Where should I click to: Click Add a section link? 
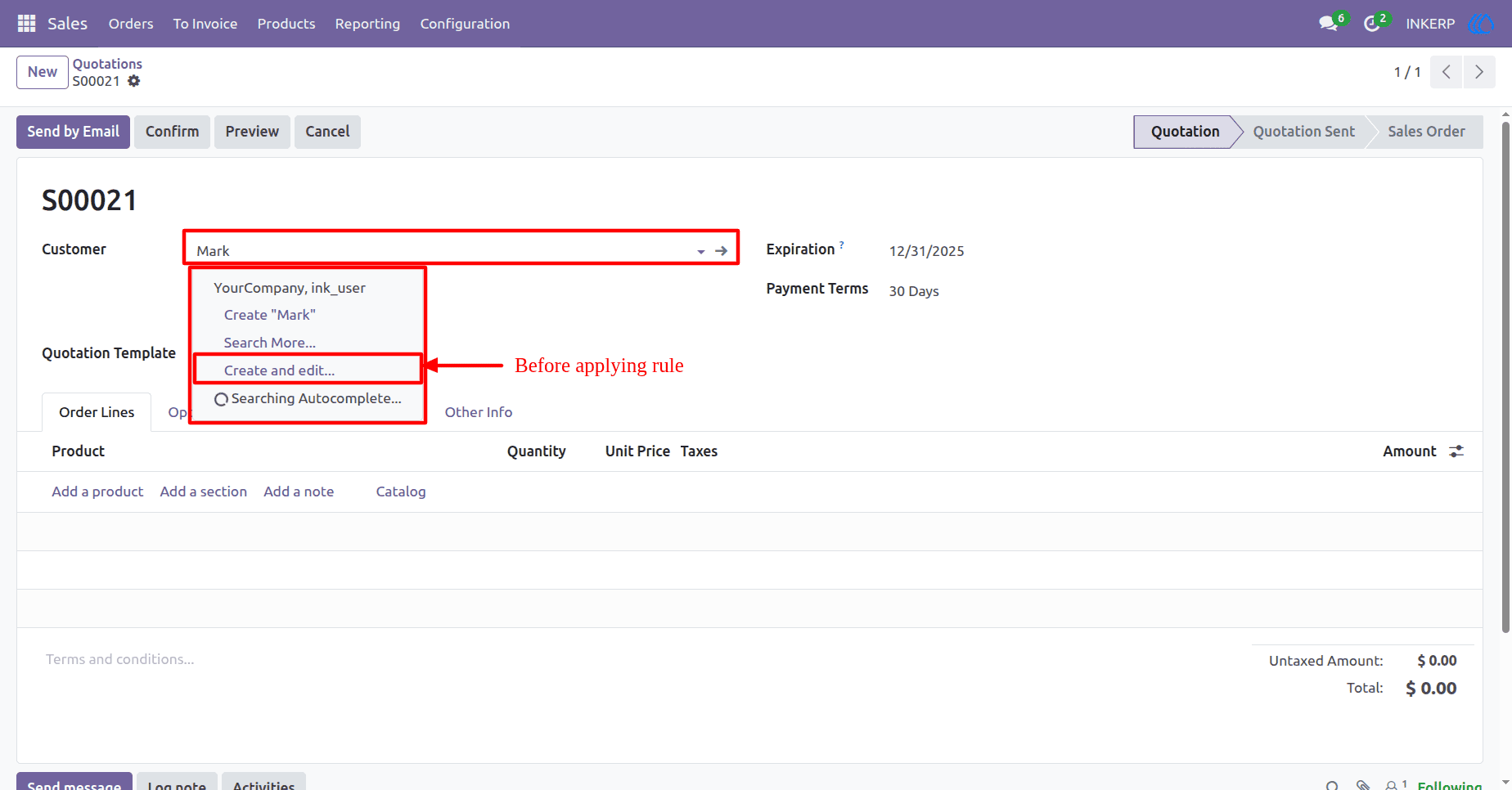(204, 492)
